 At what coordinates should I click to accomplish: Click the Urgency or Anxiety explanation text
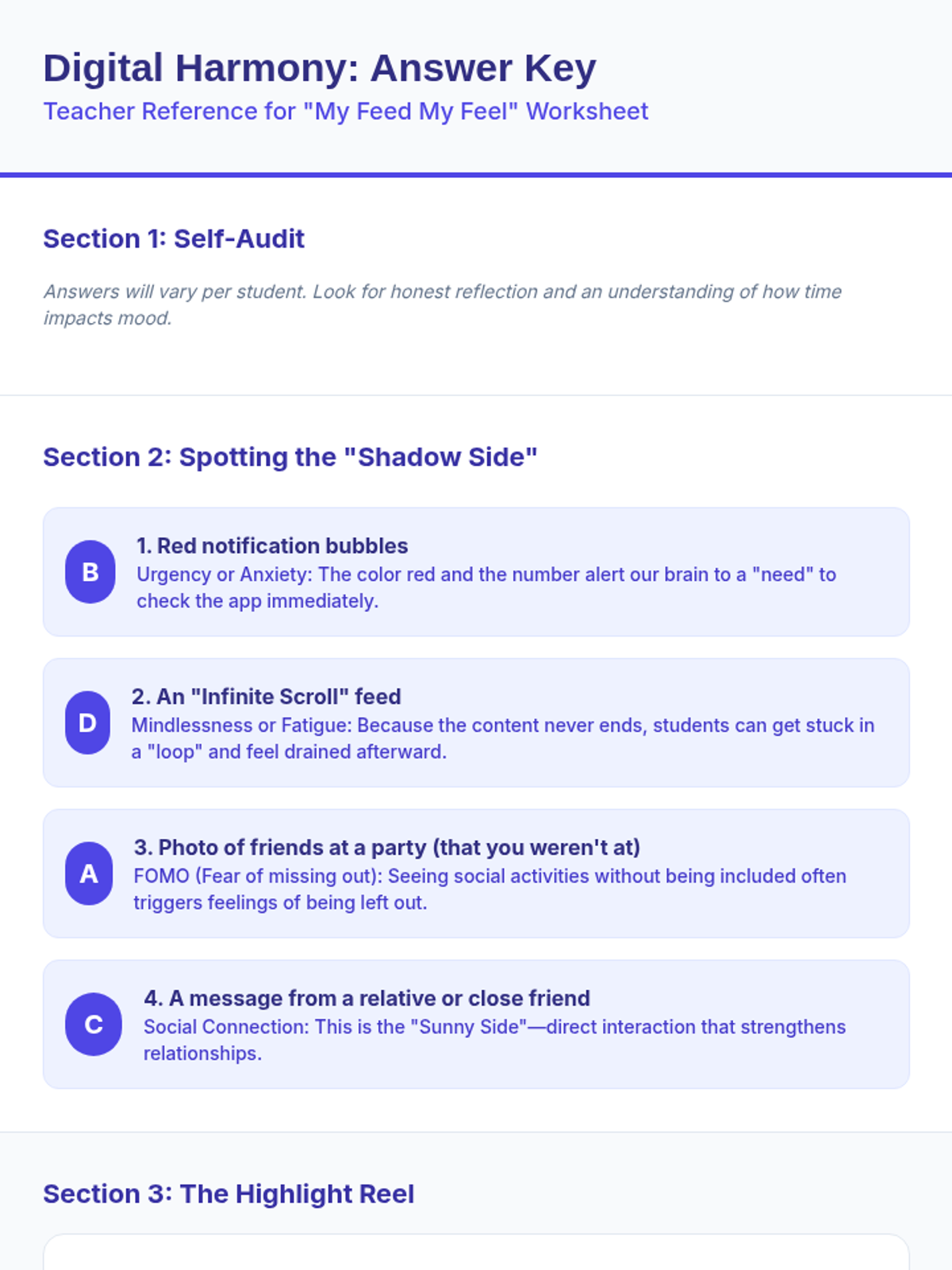486,587
